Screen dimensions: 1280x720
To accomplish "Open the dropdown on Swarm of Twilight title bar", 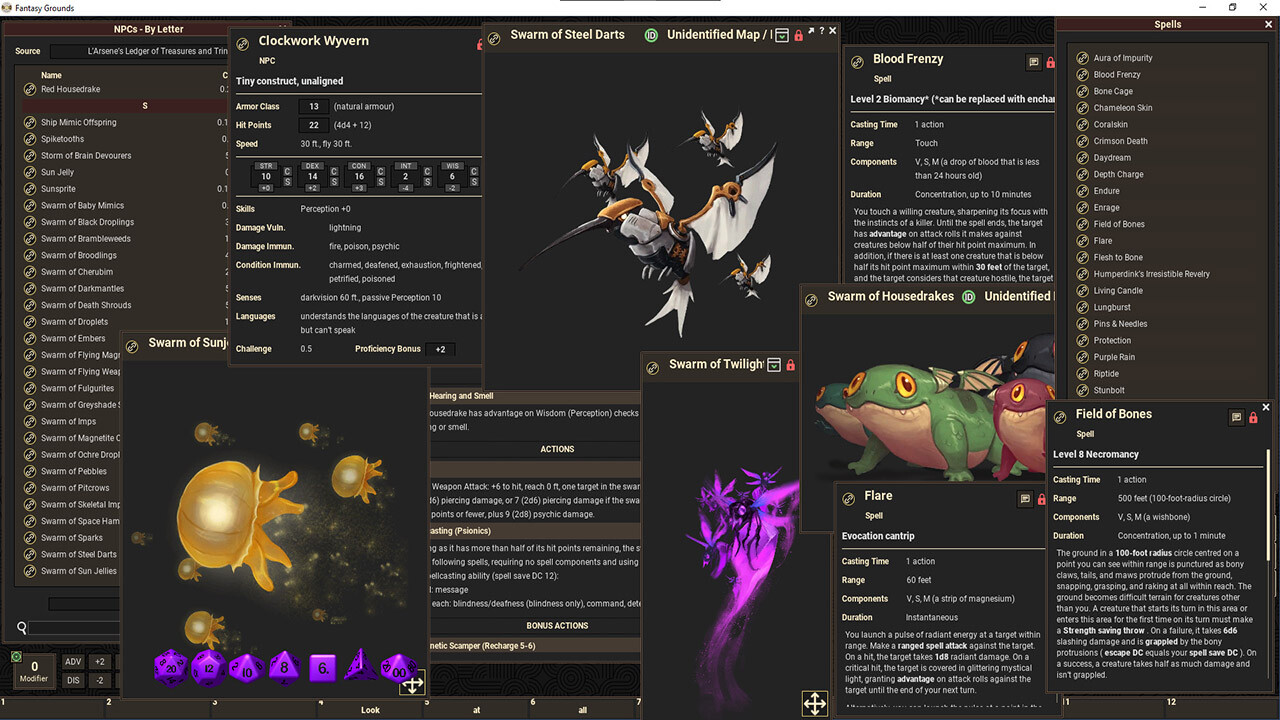I will [774, 365].
